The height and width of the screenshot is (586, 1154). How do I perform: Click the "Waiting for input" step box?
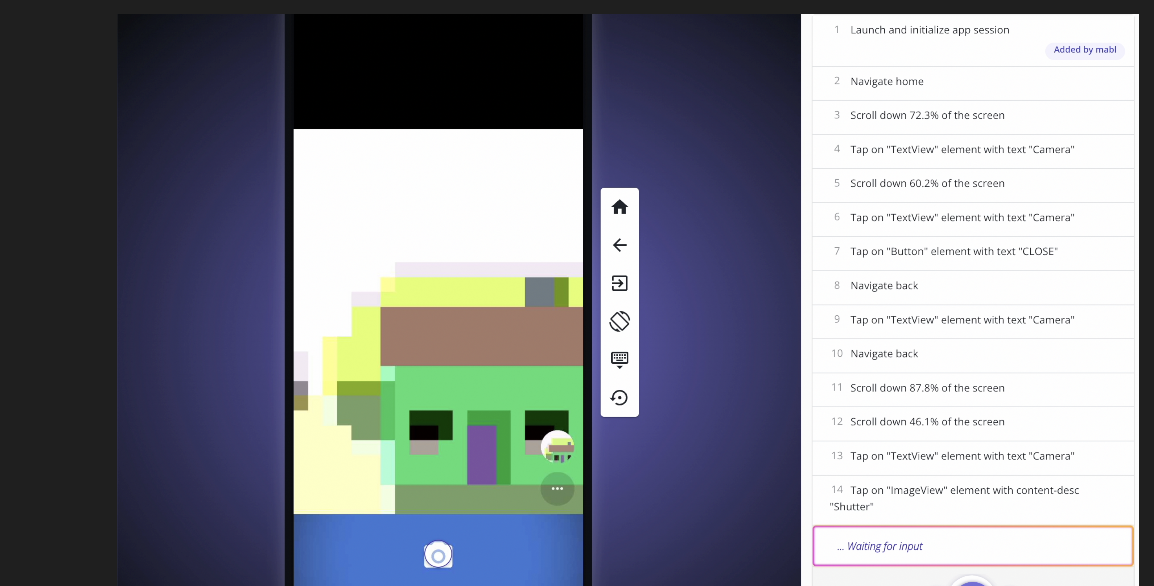973,546
